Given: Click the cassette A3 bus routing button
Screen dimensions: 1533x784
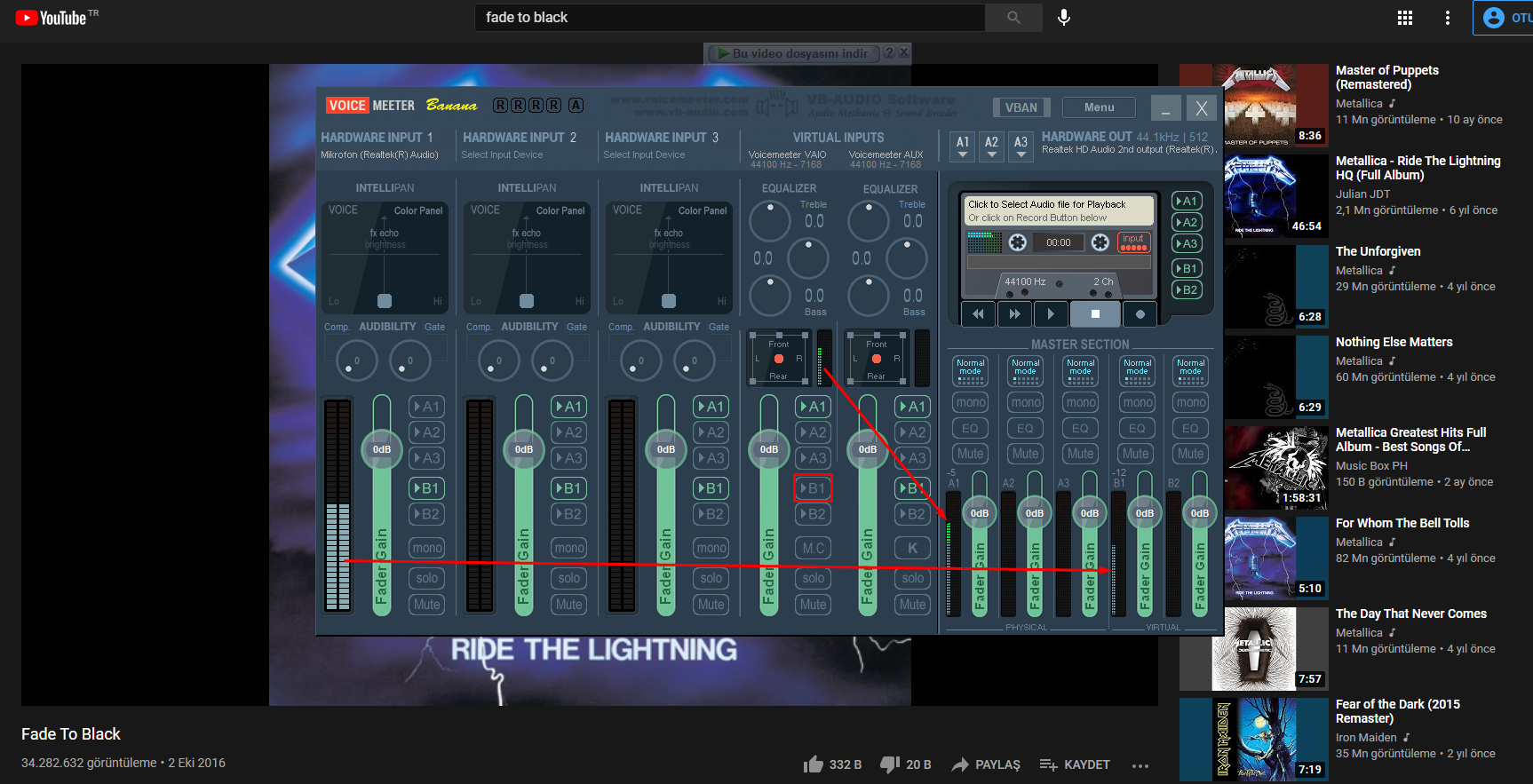Looking at the screenshot, I should pyautogui.click(x=1187, y=243).
